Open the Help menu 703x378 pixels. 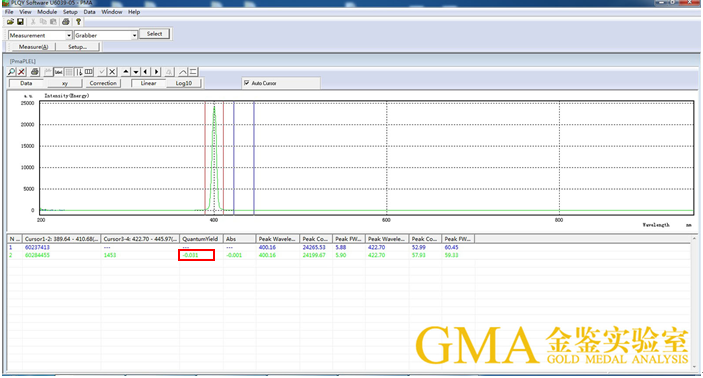[134, 12]
